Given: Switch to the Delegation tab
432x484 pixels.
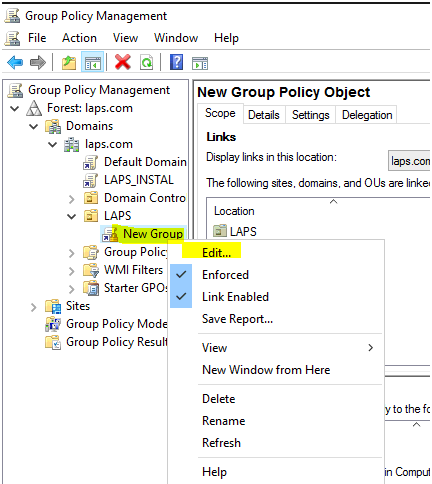Looking at the screenshot, I should point(367,115).
